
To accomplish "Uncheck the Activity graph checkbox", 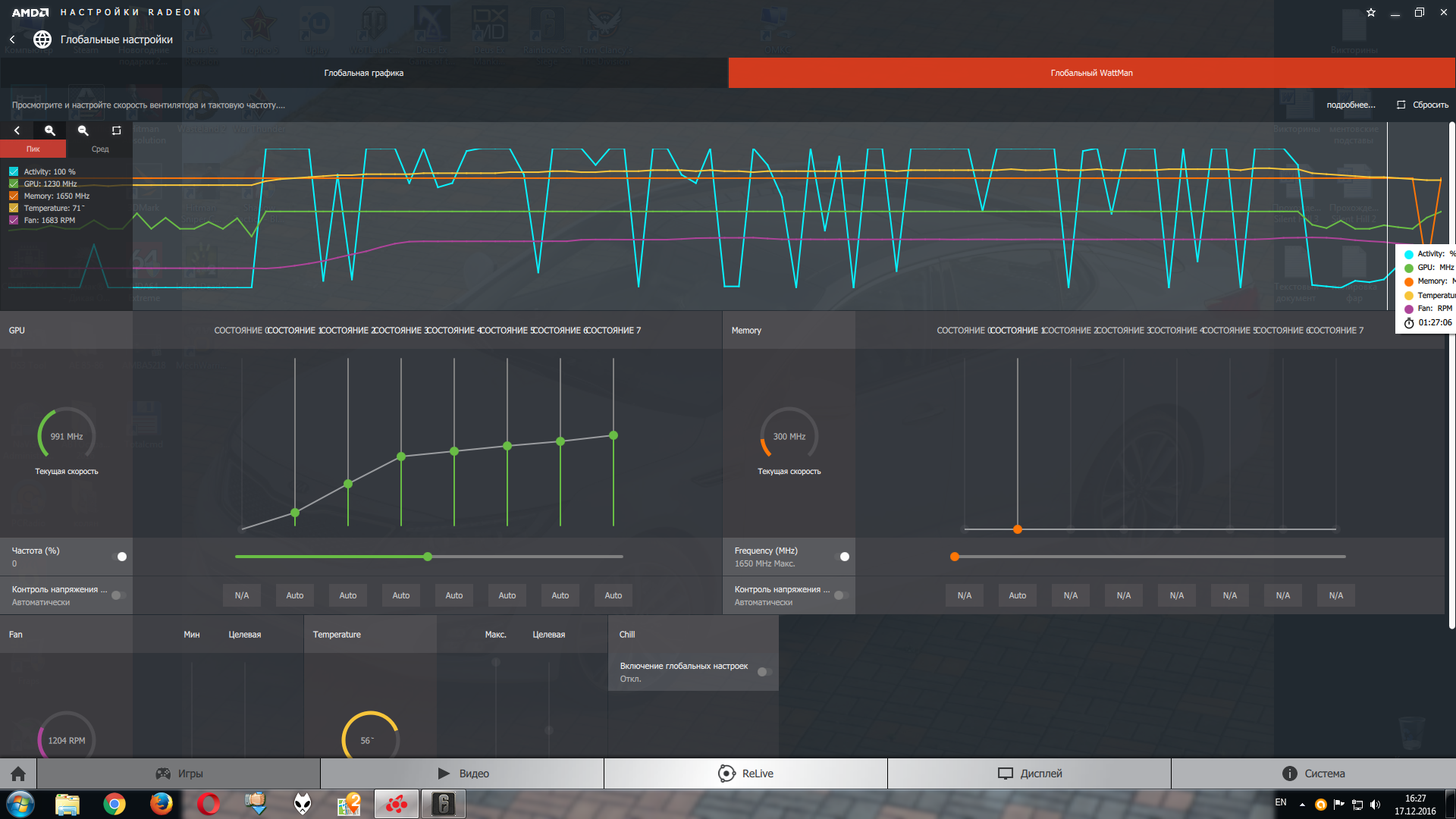I will [14, 171].
